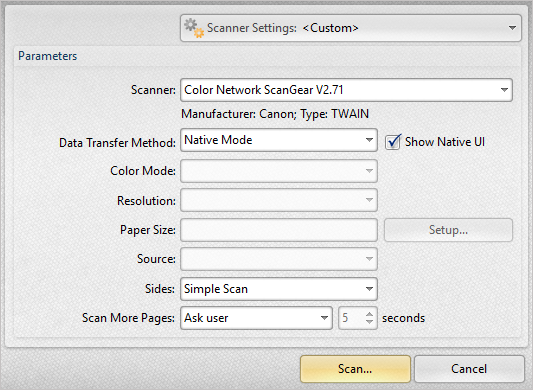Open the Data Transfer Method dropdown
Viewport: 533px width, 390px height.
point(279,140)
